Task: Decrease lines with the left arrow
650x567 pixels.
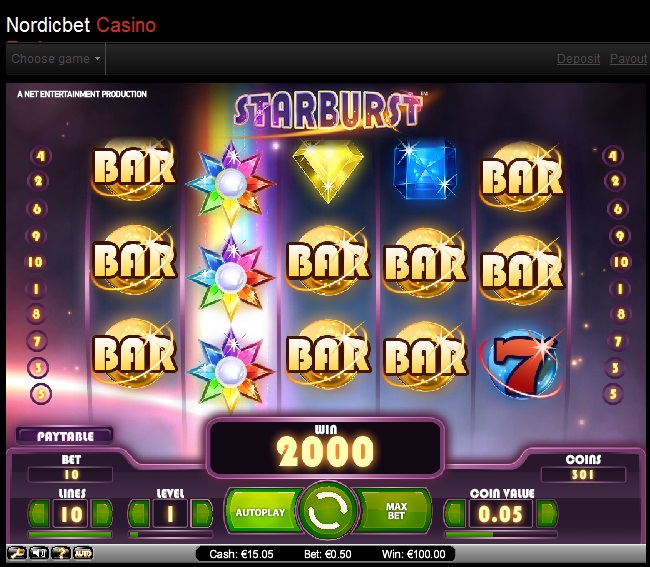Action: [x=39, y=514]
